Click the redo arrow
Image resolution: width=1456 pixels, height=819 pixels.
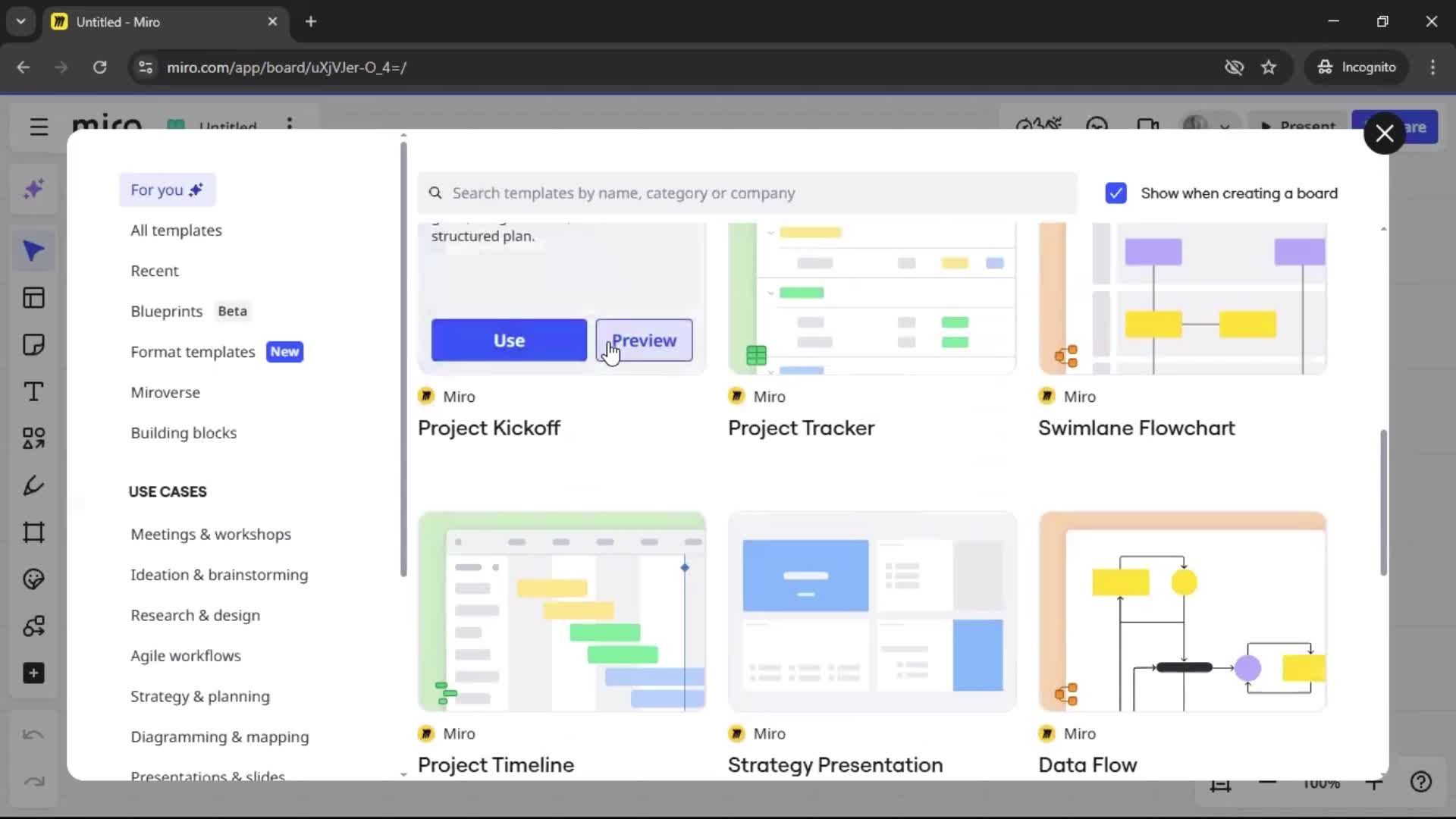coord(33,781)
